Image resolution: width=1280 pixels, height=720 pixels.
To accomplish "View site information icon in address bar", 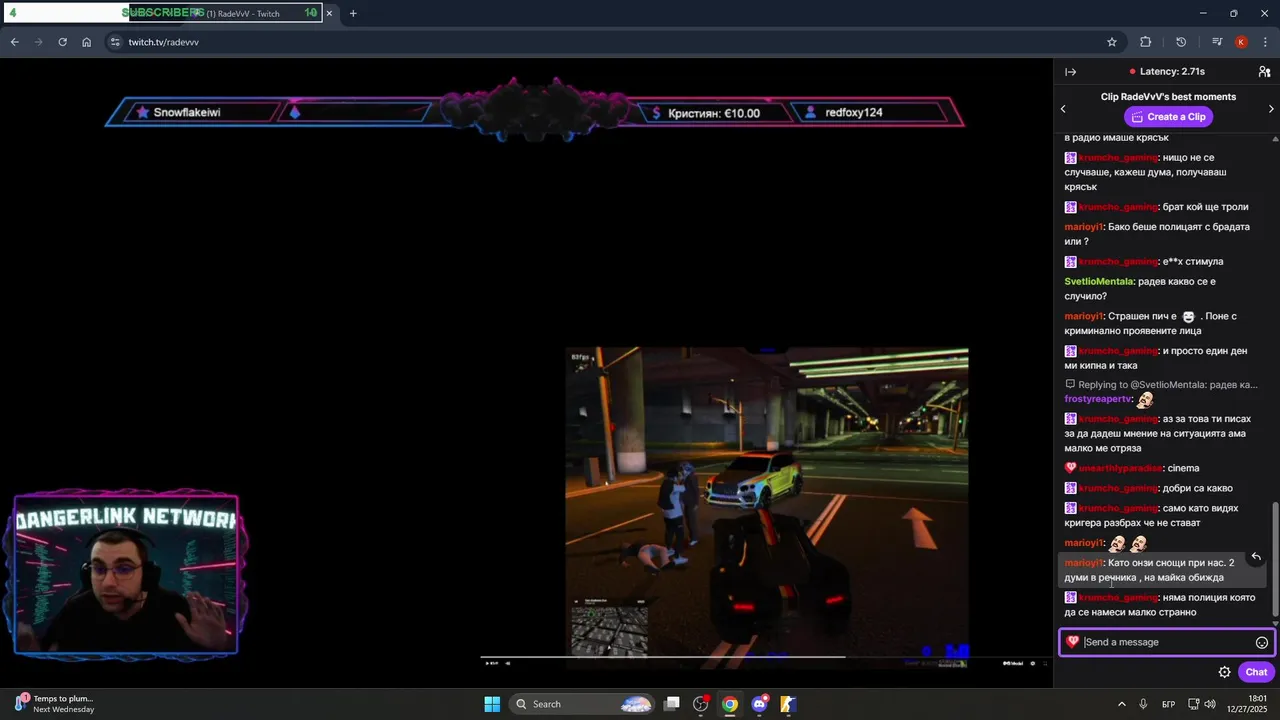I will point(115,42).
